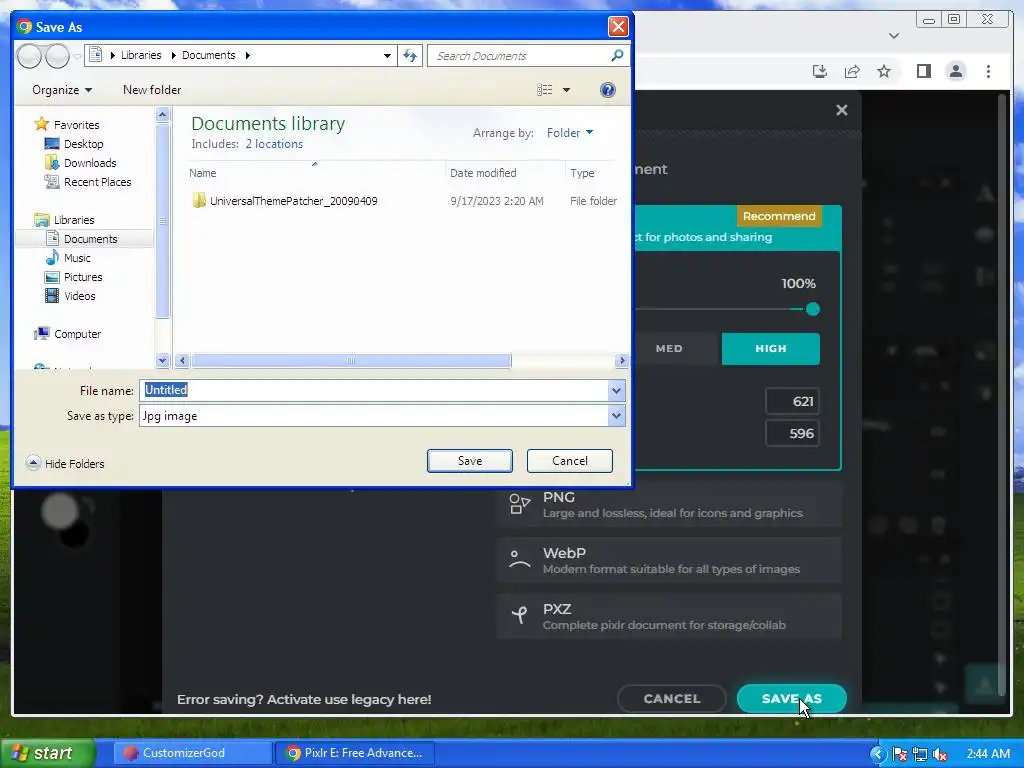
Task: Choose WebP format option
Action: click(669, 560)
